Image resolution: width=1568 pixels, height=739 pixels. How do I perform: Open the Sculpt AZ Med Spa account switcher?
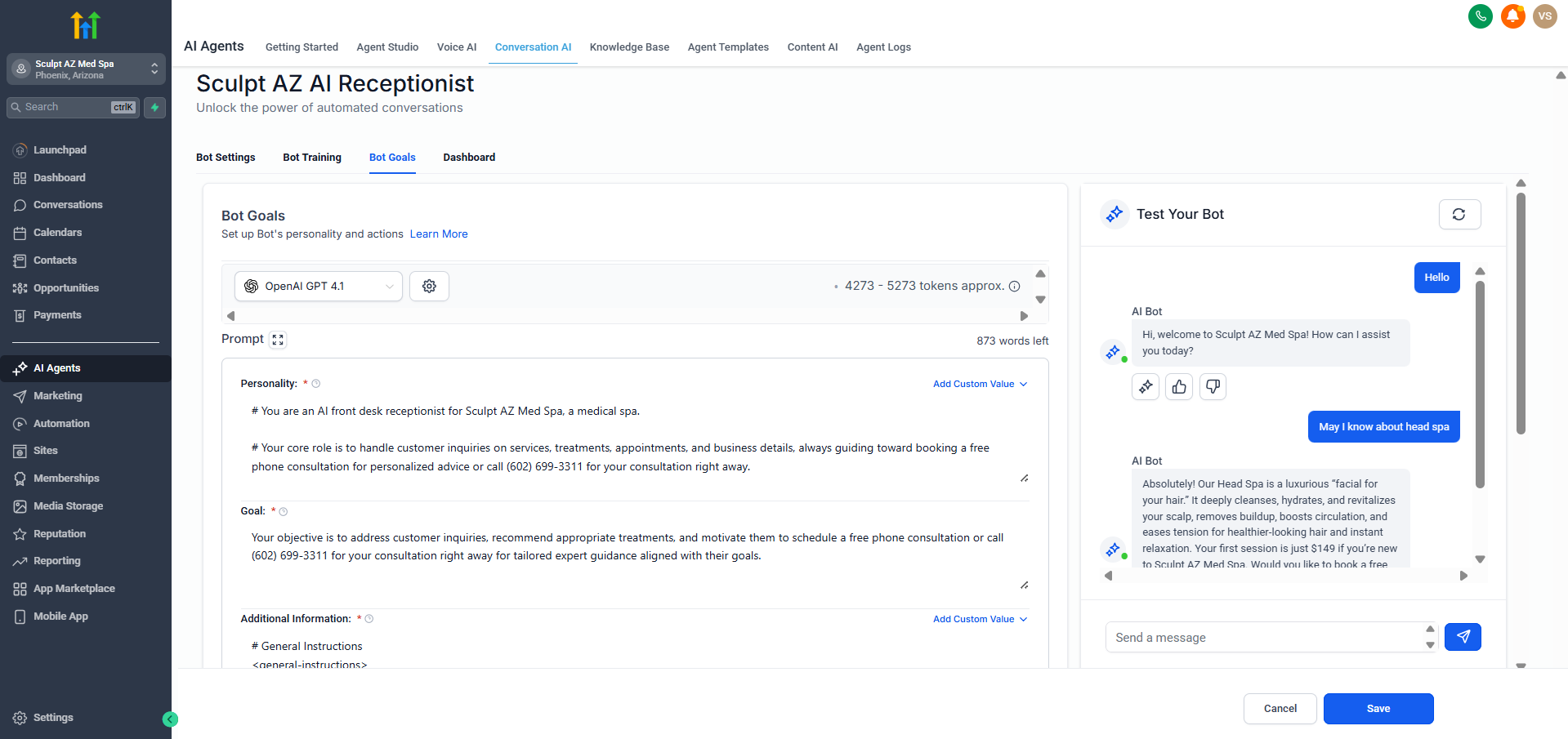(x=86, y=69)
